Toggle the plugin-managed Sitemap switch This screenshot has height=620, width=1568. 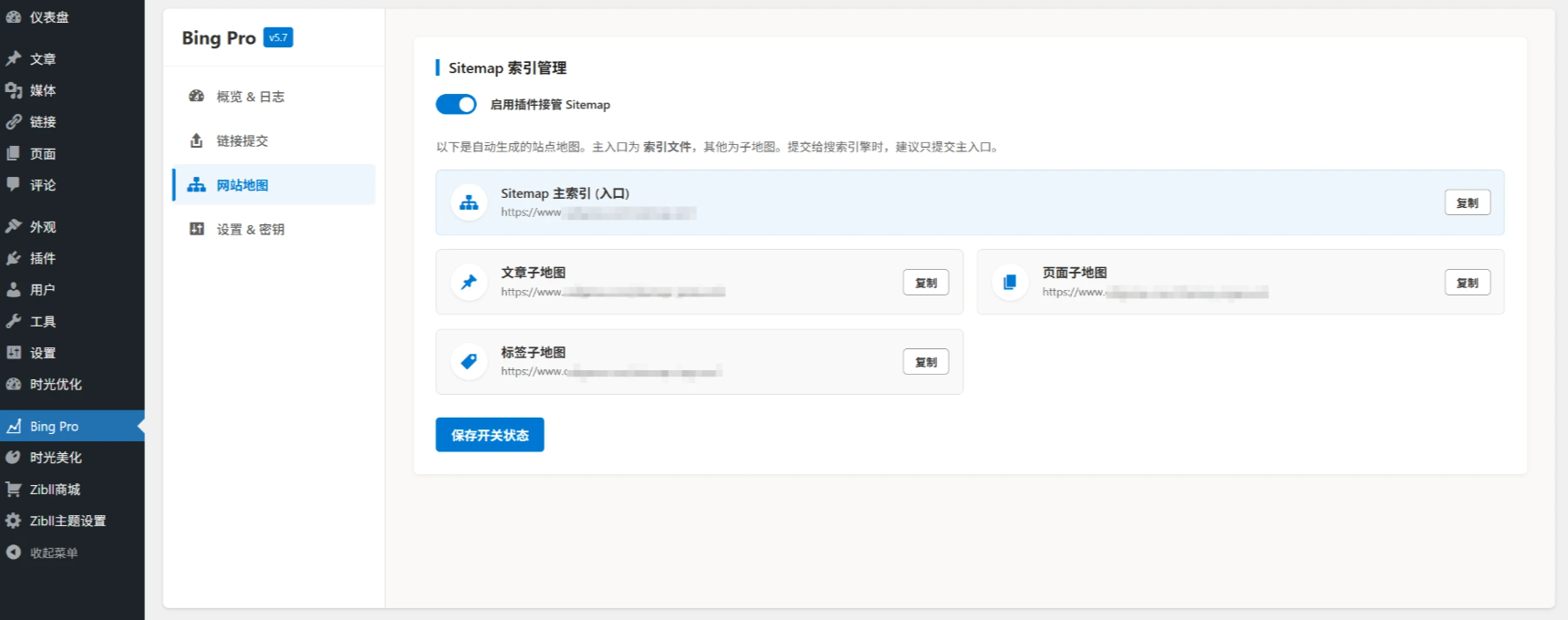click(456, 104)
